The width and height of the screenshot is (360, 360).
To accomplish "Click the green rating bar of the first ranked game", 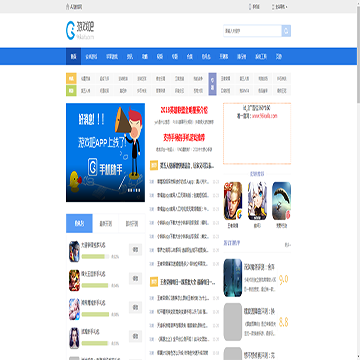I will (95, 257).
